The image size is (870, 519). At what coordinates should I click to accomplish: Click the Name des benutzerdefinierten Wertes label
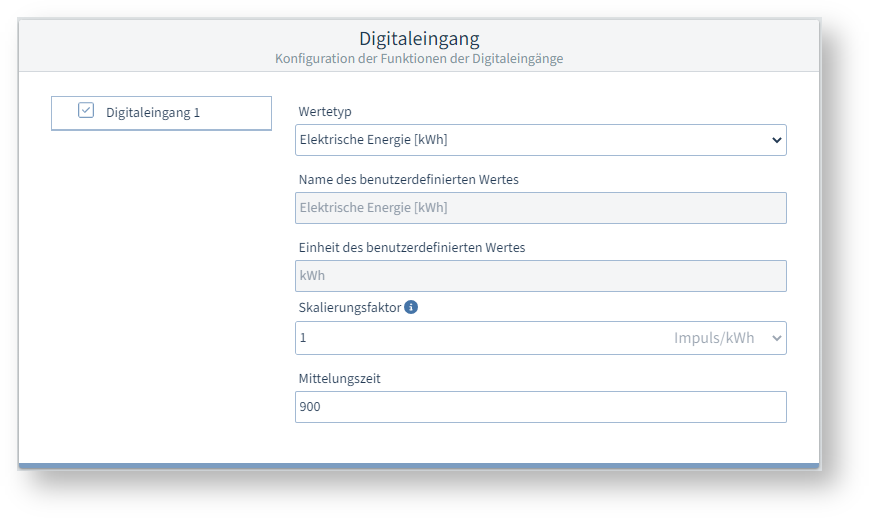(x=408, y=180)
